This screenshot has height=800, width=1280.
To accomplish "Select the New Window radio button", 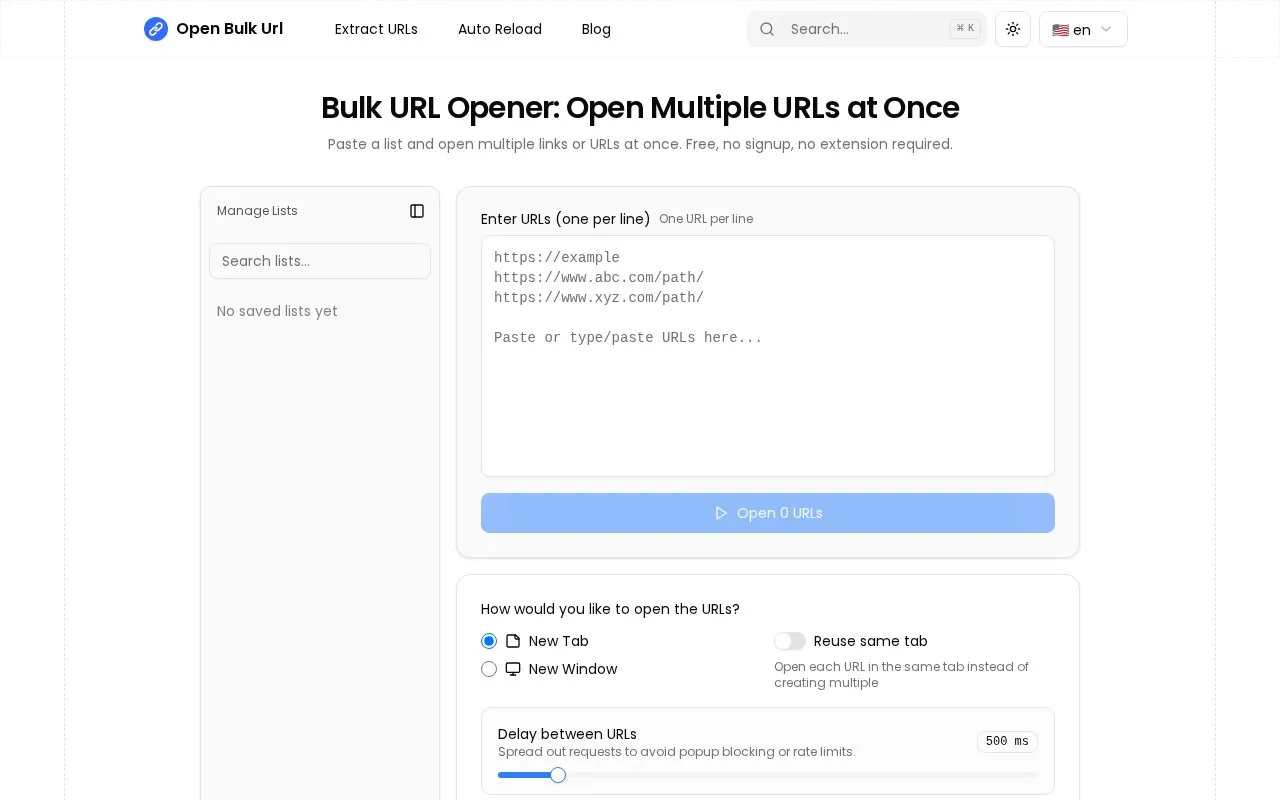I will [x=489, y=669].
